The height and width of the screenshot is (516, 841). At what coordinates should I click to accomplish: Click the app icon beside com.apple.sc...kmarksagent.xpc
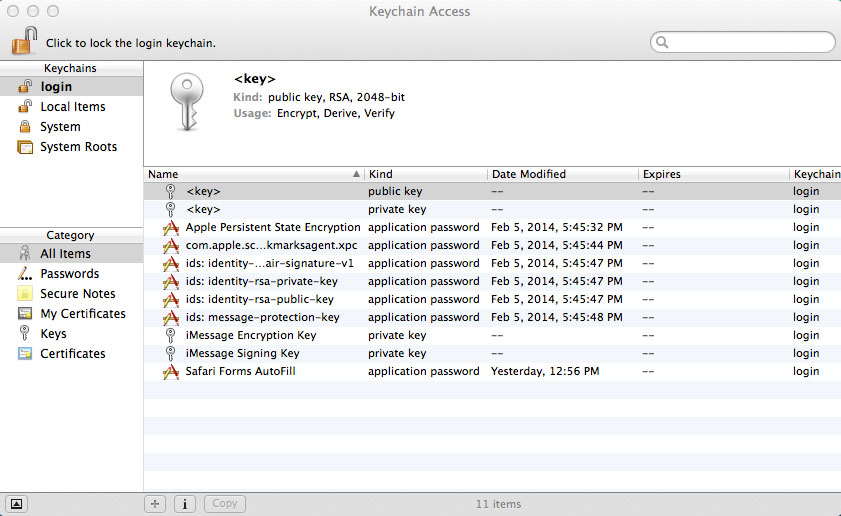[171, 246]
